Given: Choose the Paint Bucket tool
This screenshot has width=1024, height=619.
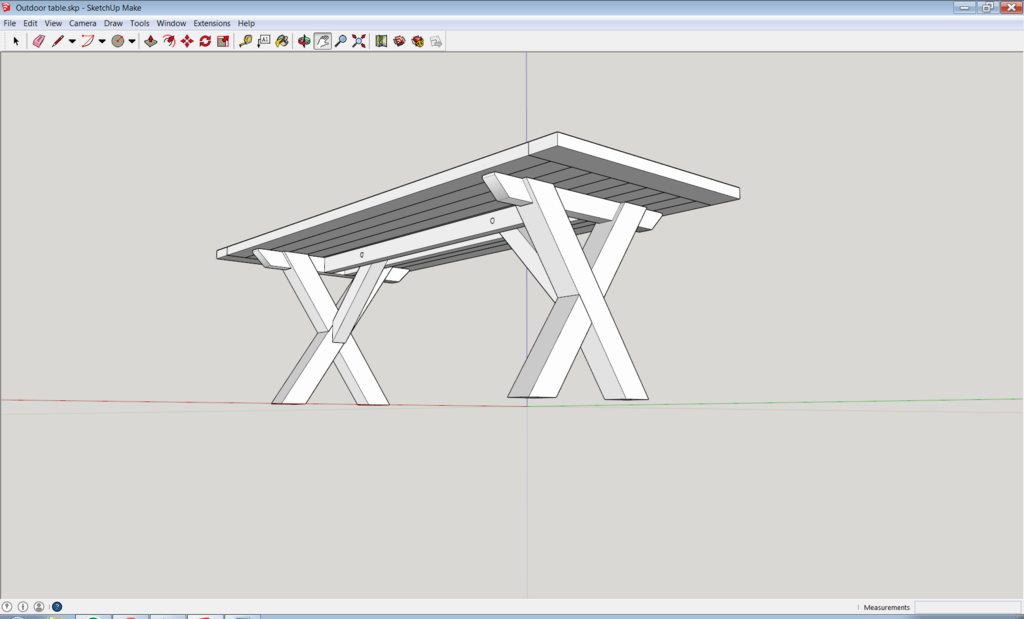Looking at the screenshot, I should [282, 41].
